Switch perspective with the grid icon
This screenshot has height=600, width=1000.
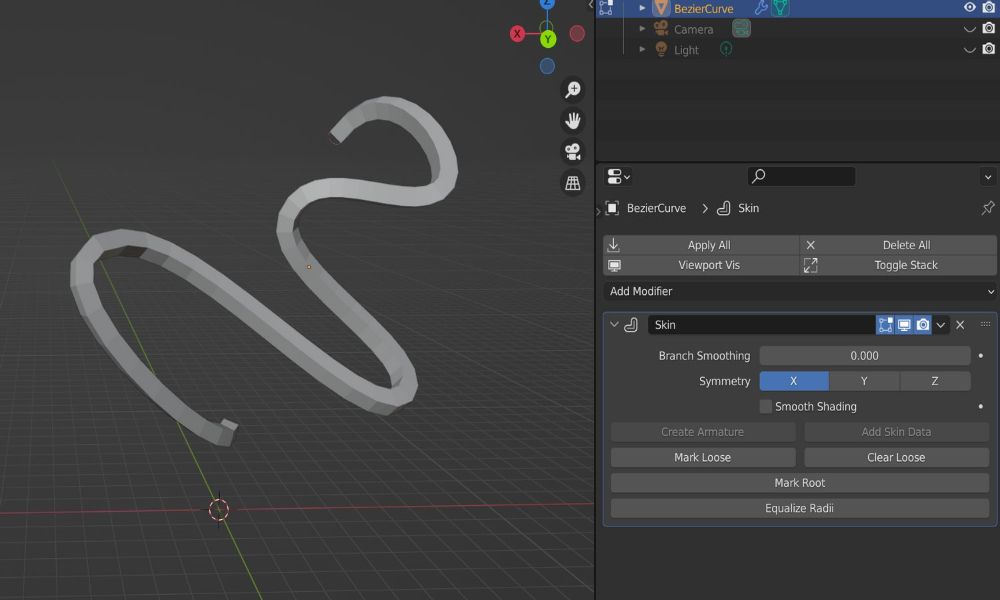coord(573,183)
